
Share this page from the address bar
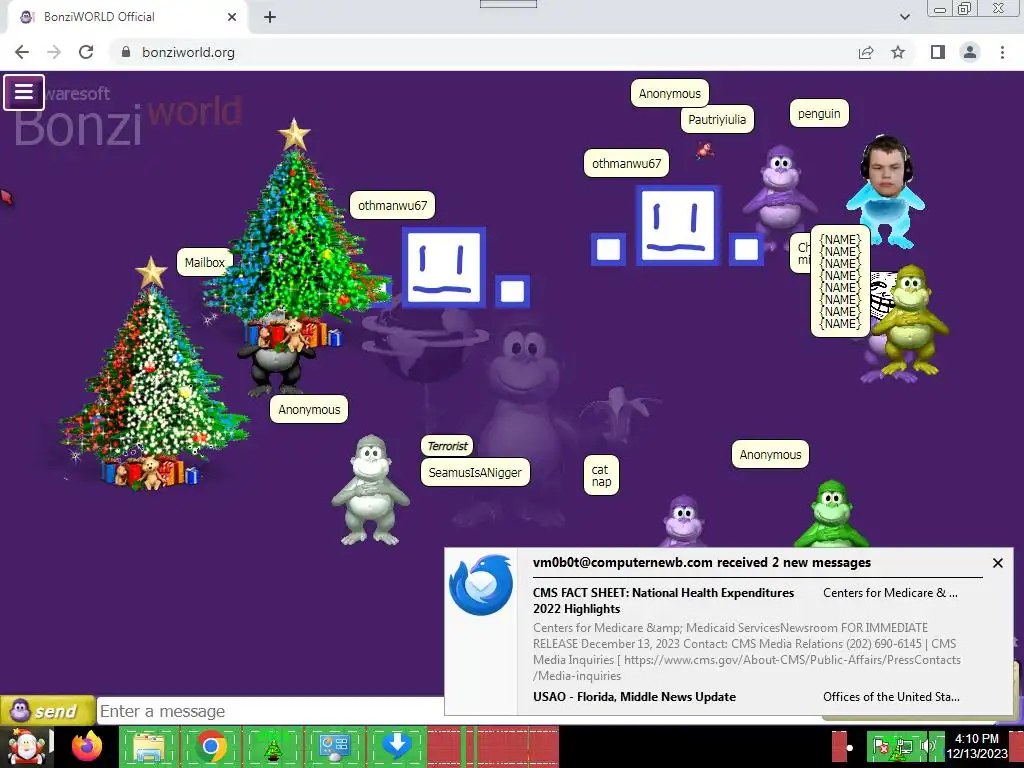coord(866,52)
